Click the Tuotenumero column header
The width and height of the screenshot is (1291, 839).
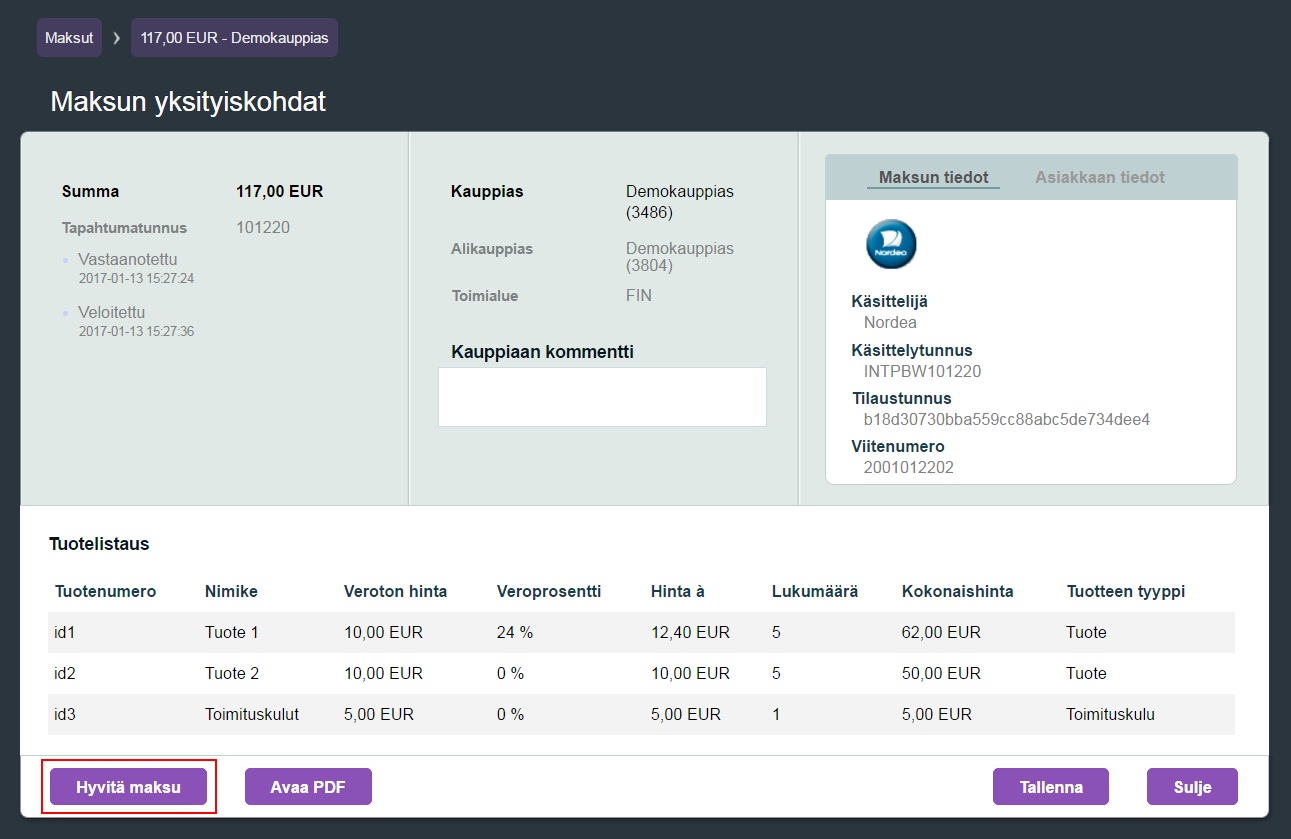(105, 592)
